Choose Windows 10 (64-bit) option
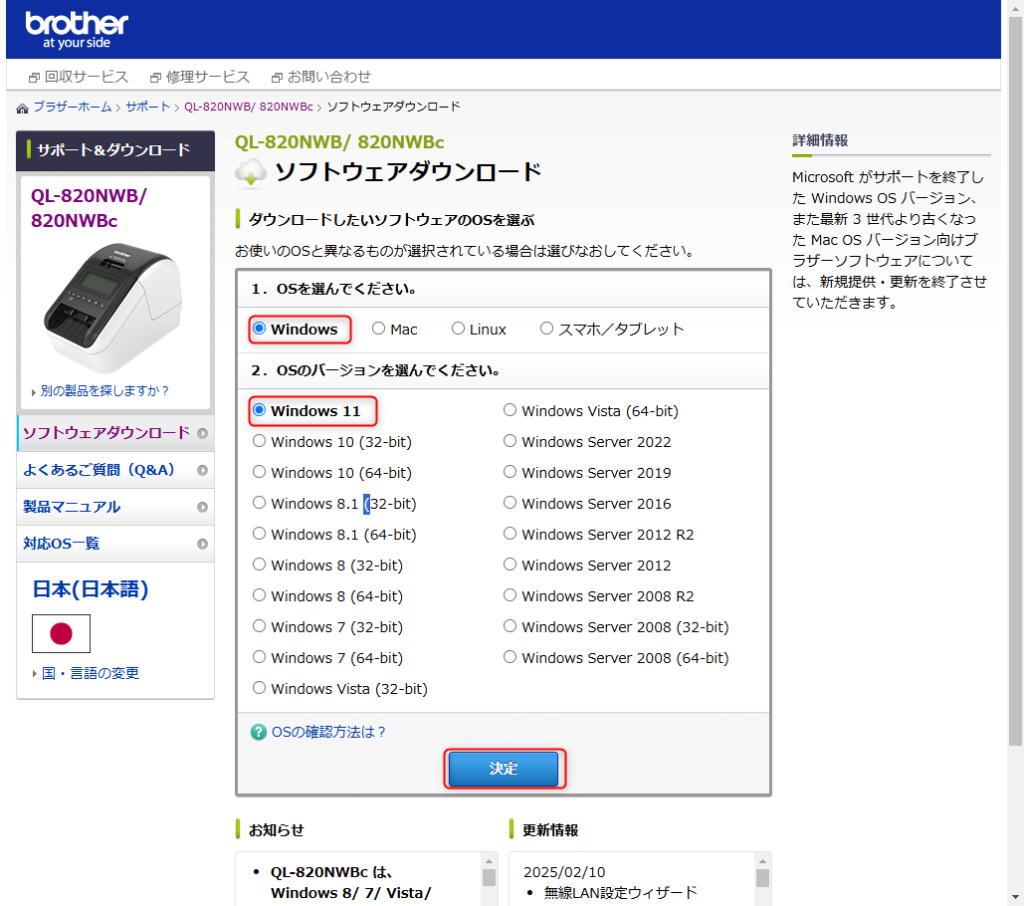The image size is (1024, 906). coord(259,472)
